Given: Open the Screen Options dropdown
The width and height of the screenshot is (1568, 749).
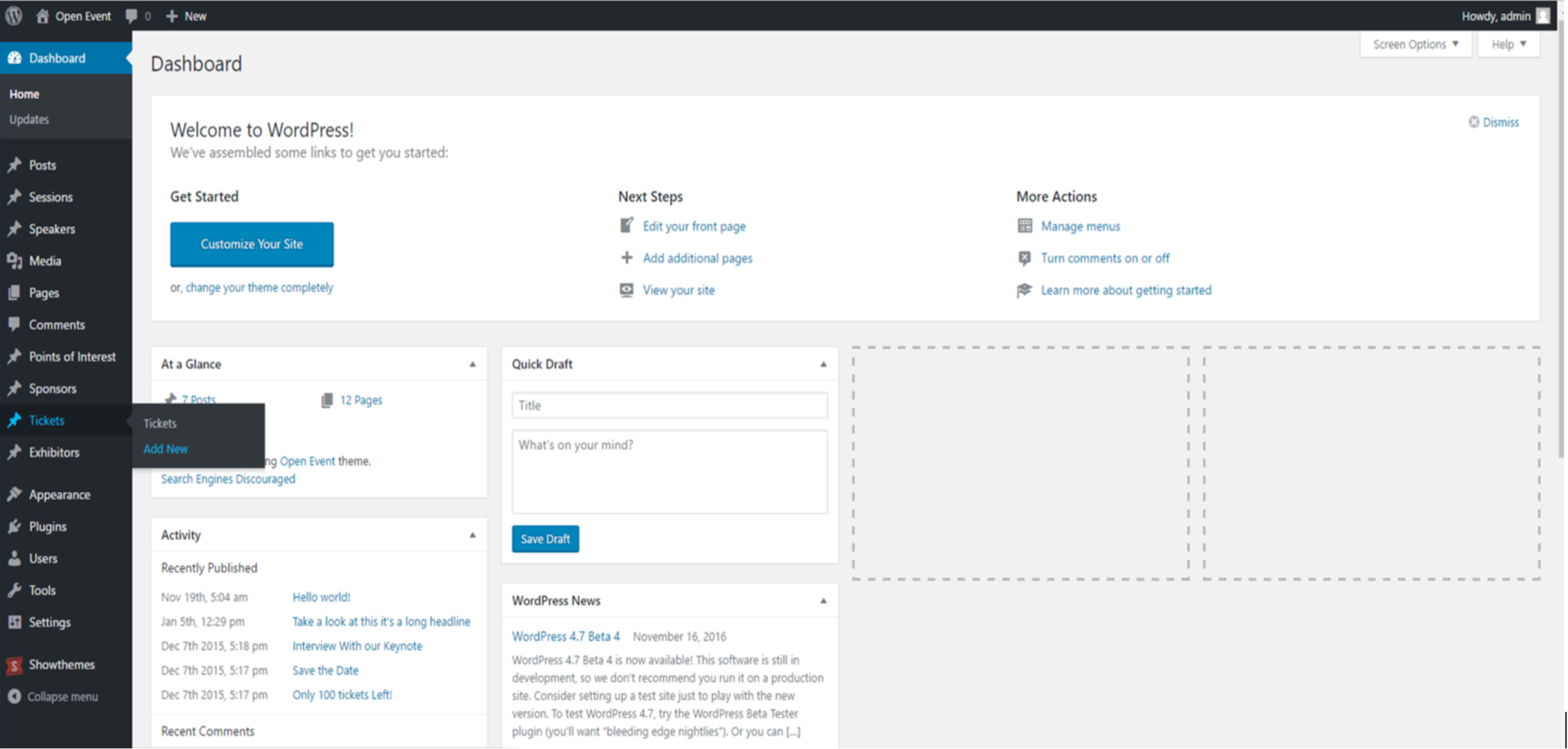Looking at the screenshot, I should [x=1416, y=44].
